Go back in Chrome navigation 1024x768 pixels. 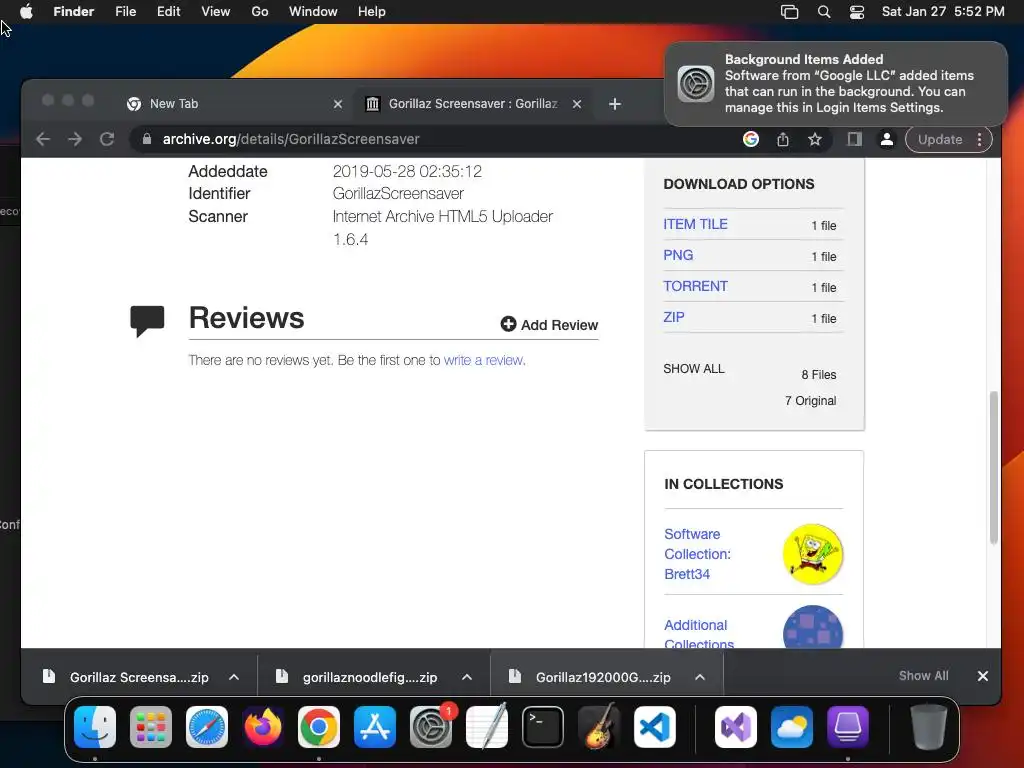(43, 139)
